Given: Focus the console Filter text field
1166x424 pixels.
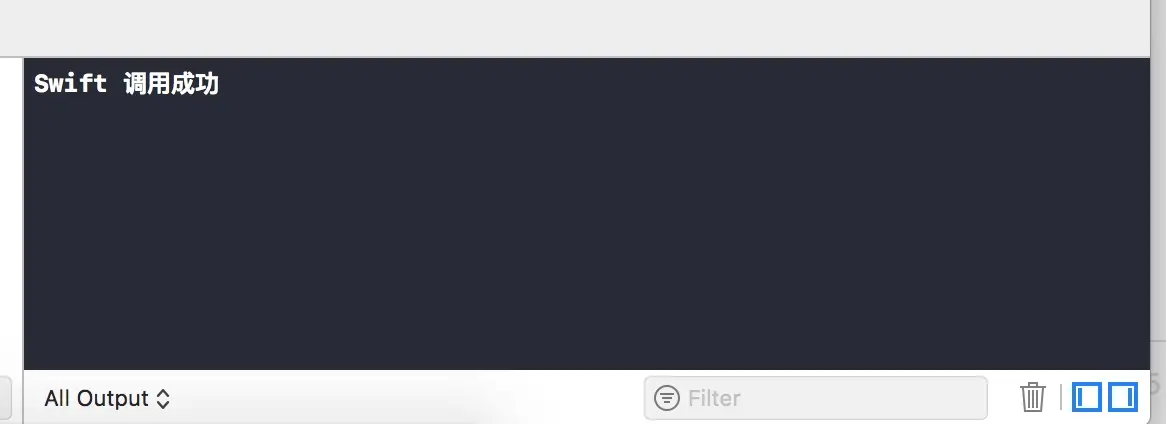Looking at the screenshot, I should point(815,398).
